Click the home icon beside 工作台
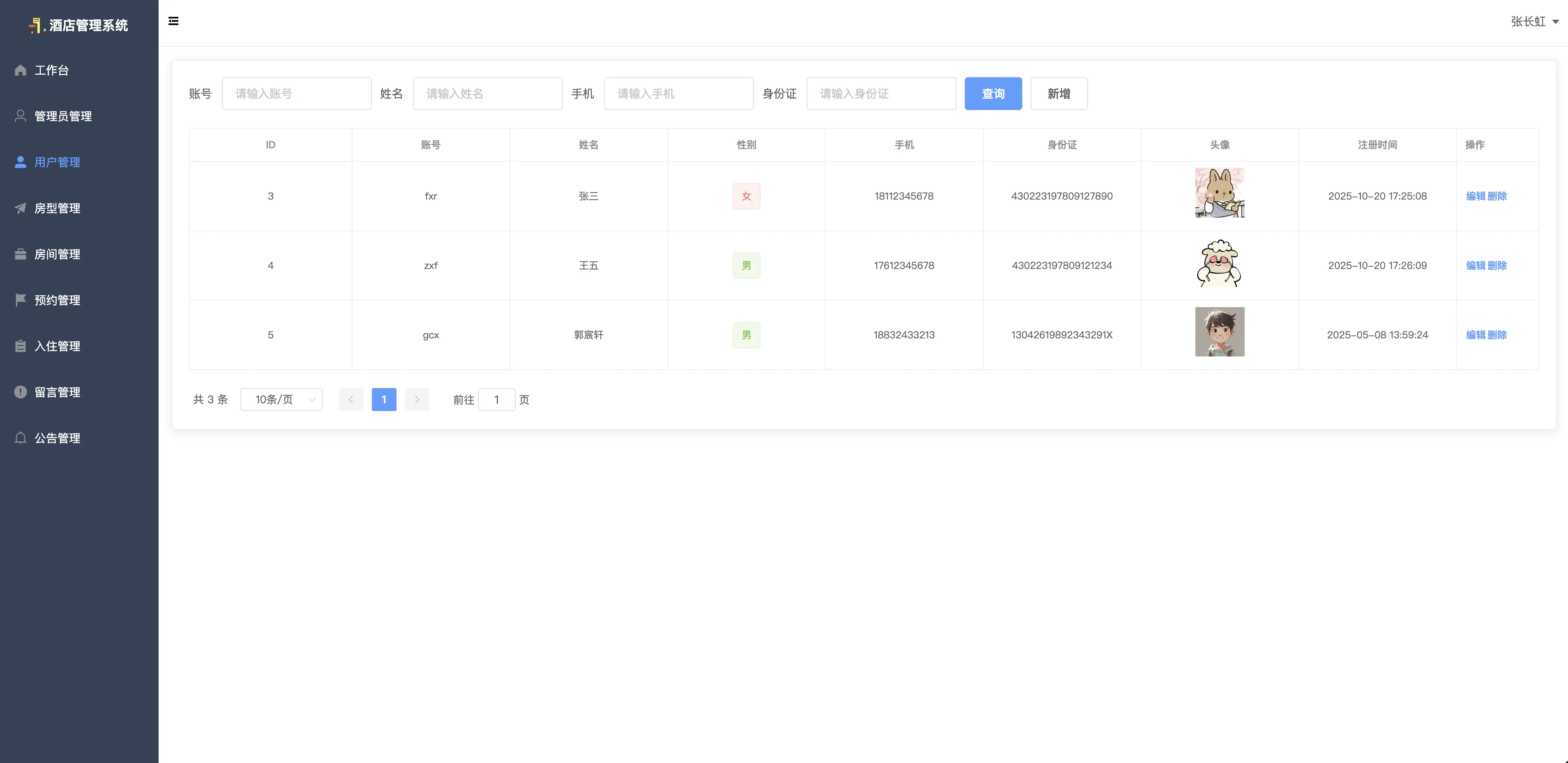1568x763 pixels. [21, 70]
